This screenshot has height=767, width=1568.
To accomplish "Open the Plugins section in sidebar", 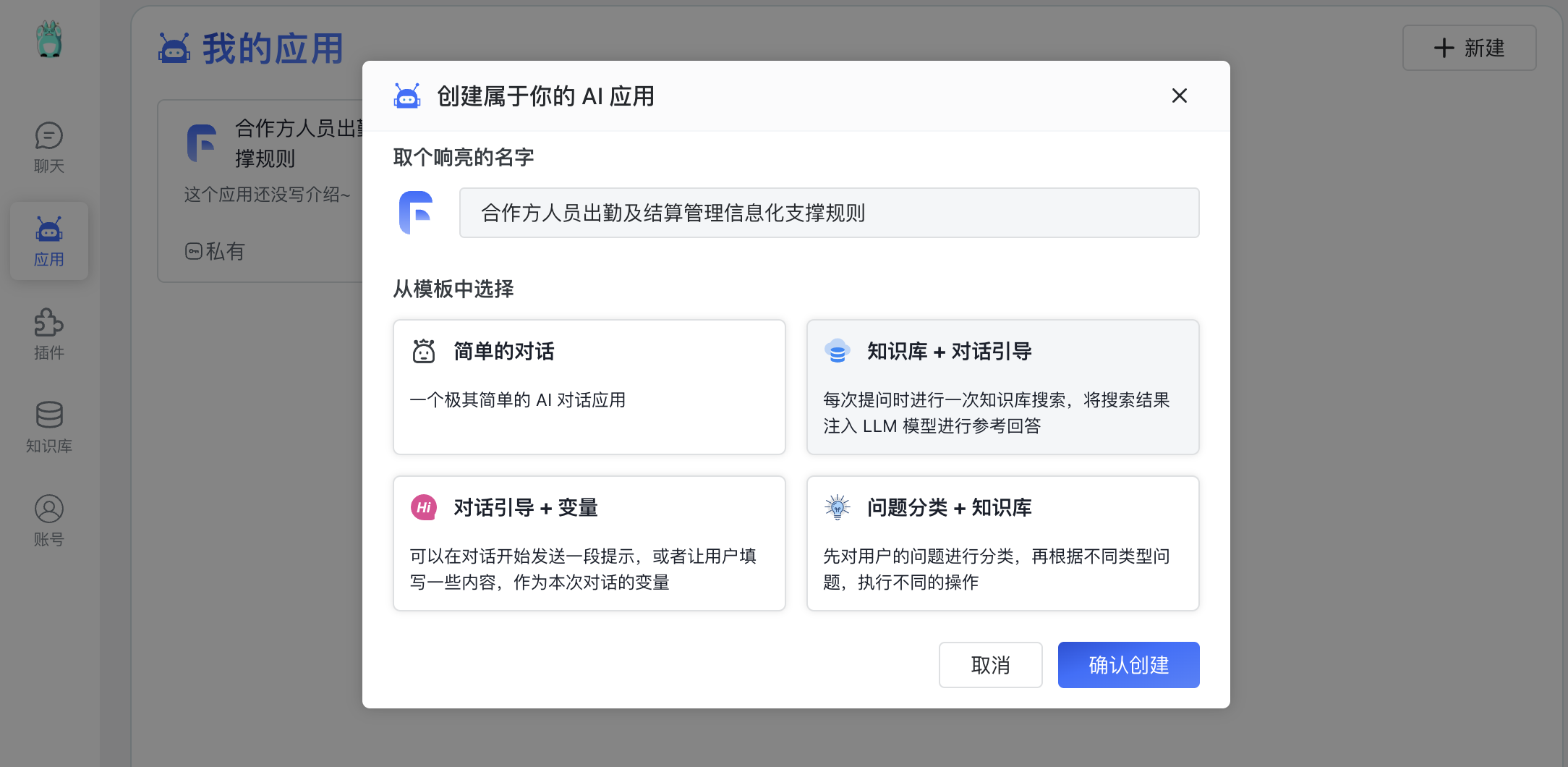I will click(49, 334).
